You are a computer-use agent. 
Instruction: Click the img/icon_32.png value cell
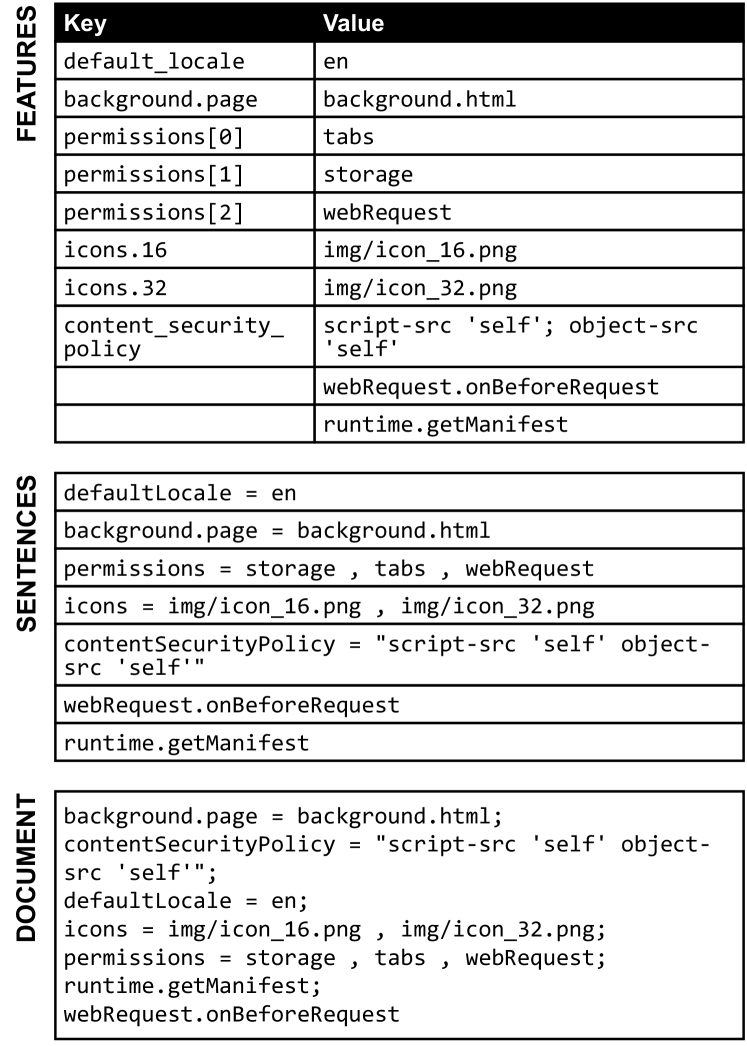(528, 289)
